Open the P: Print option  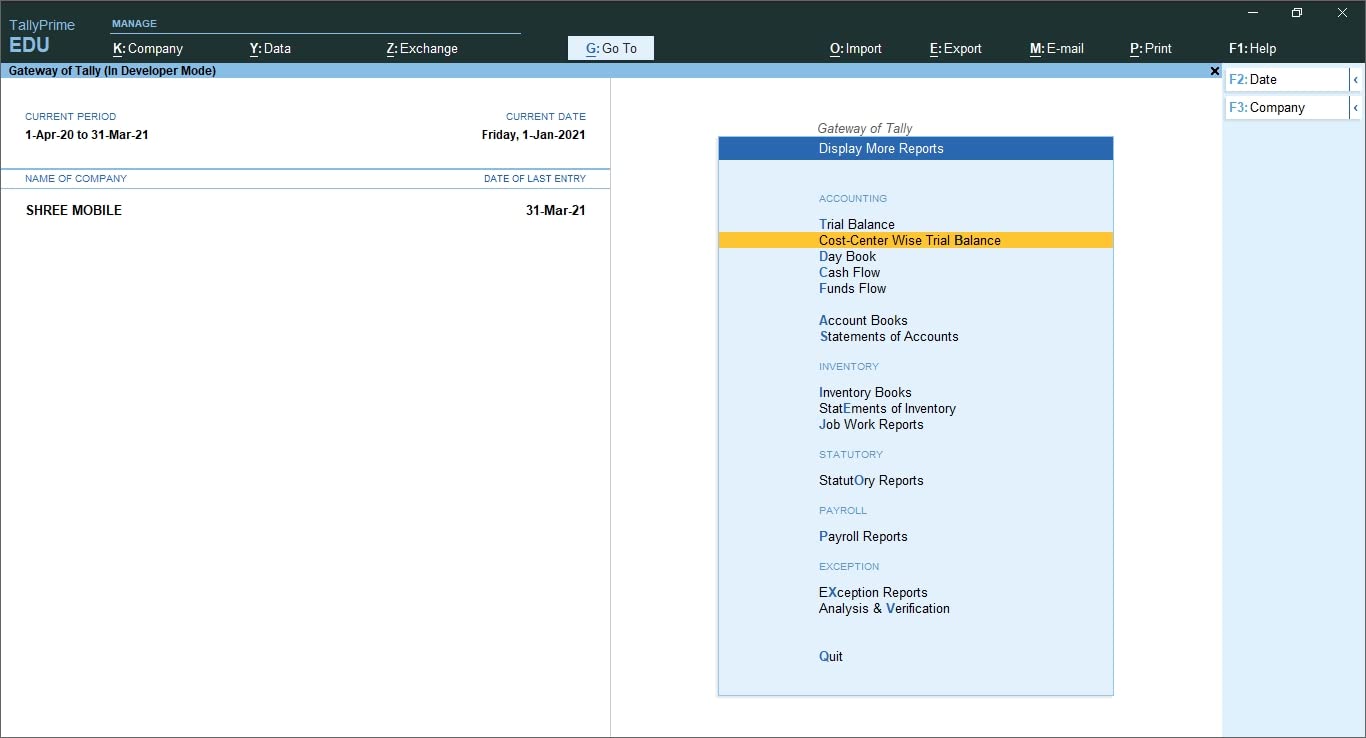[x=1151, y=47]
